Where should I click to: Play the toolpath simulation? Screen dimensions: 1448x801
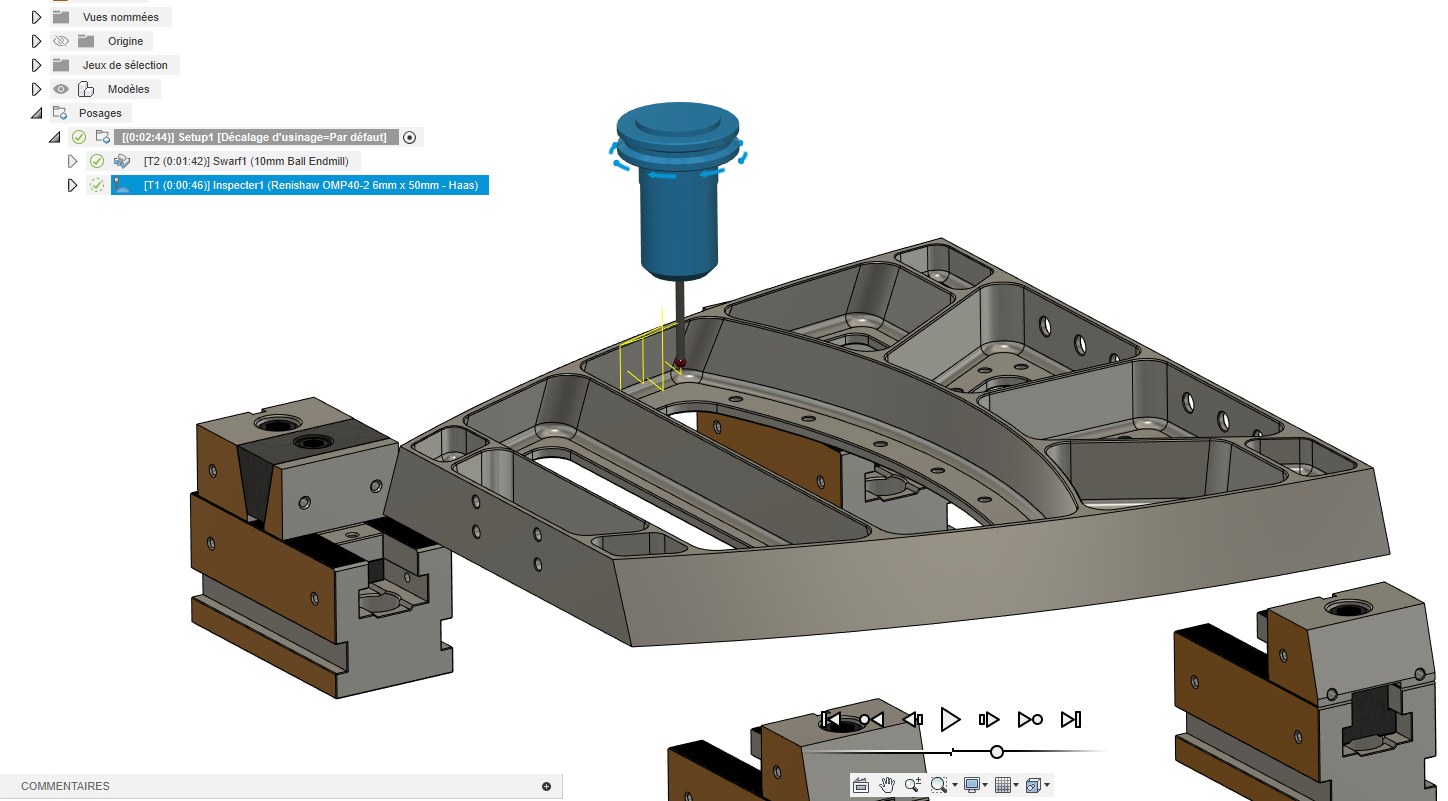pyautogui.click(x=950, y=719)
